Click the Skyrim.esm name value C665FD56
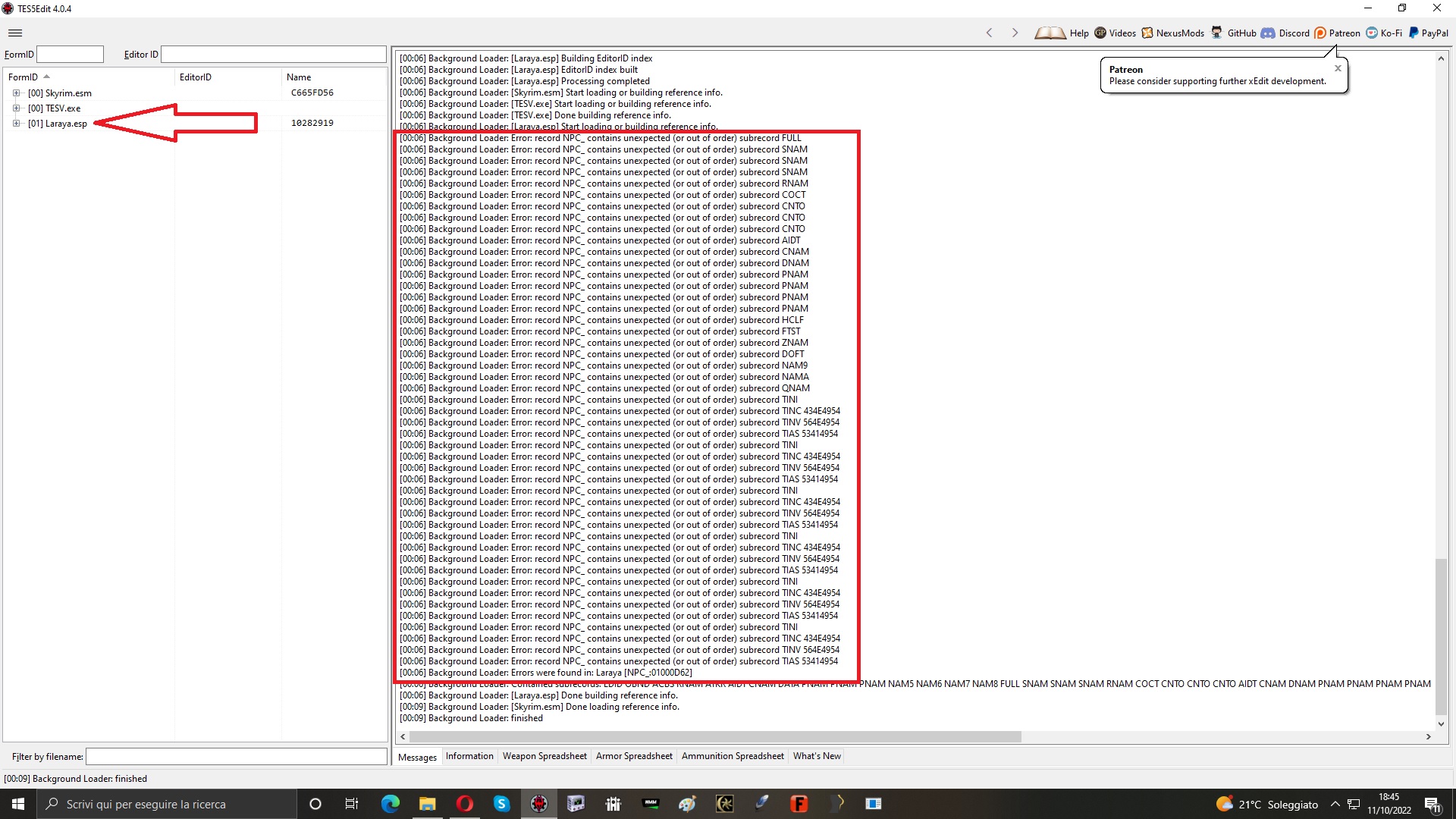The height and width of the screenshot is (819, 1456). (312, 93)
